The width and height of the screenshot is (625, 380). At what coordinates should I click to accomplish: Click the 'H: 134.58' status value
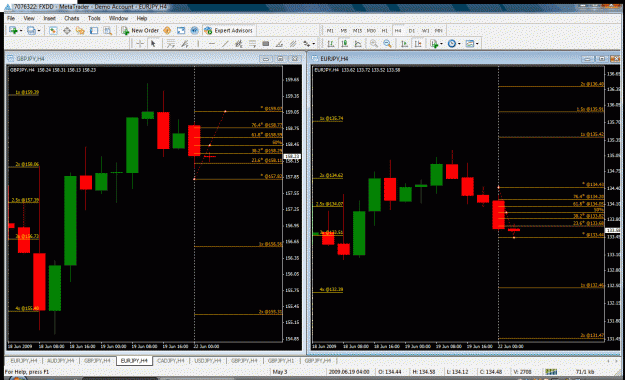424,372
